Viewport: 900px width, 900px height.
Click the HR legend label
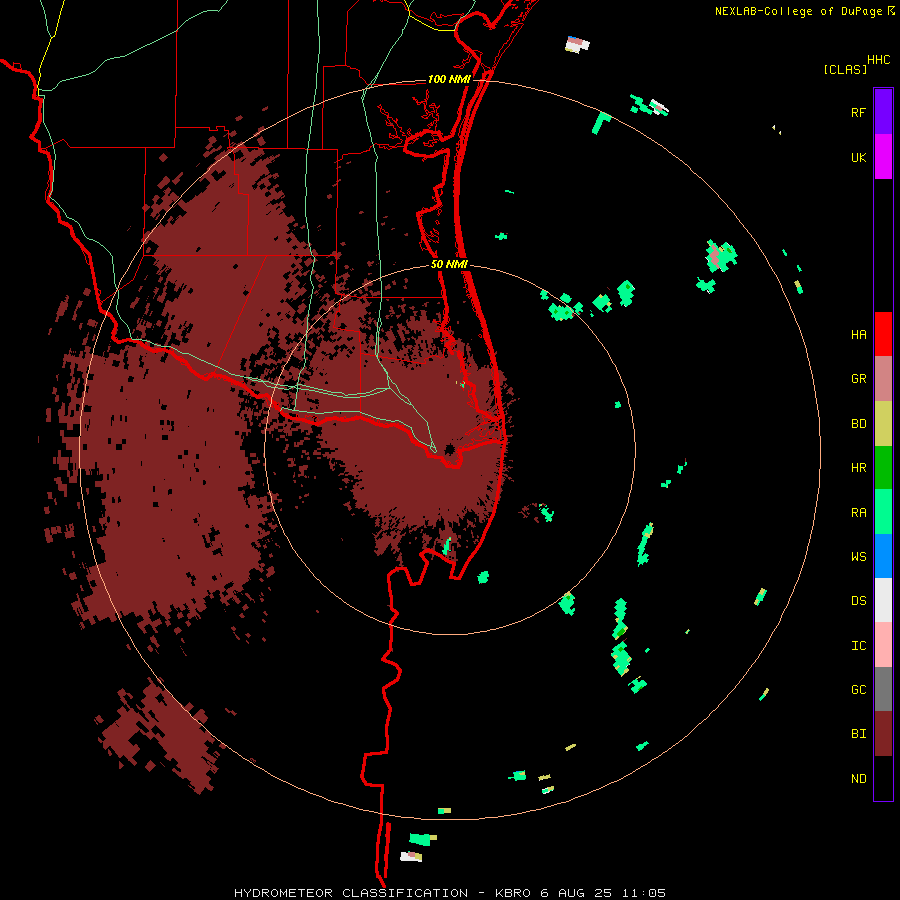click(858, 468)
